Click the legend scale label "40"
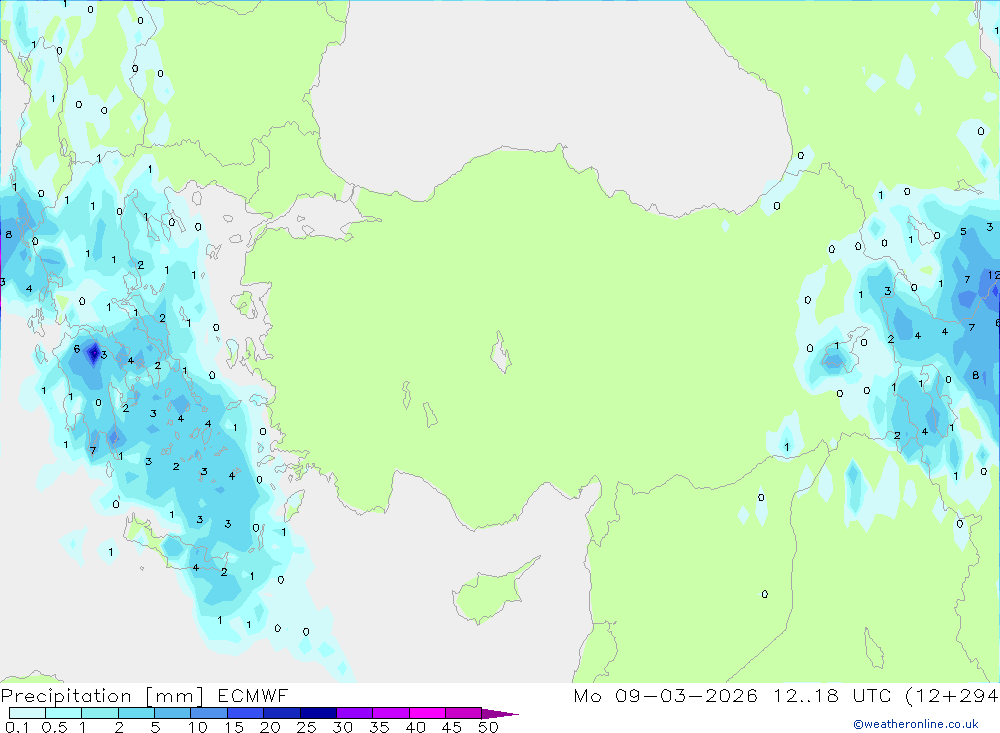Image resolution: width=1000 pixels, height=733 pixels. pos(415,727)
